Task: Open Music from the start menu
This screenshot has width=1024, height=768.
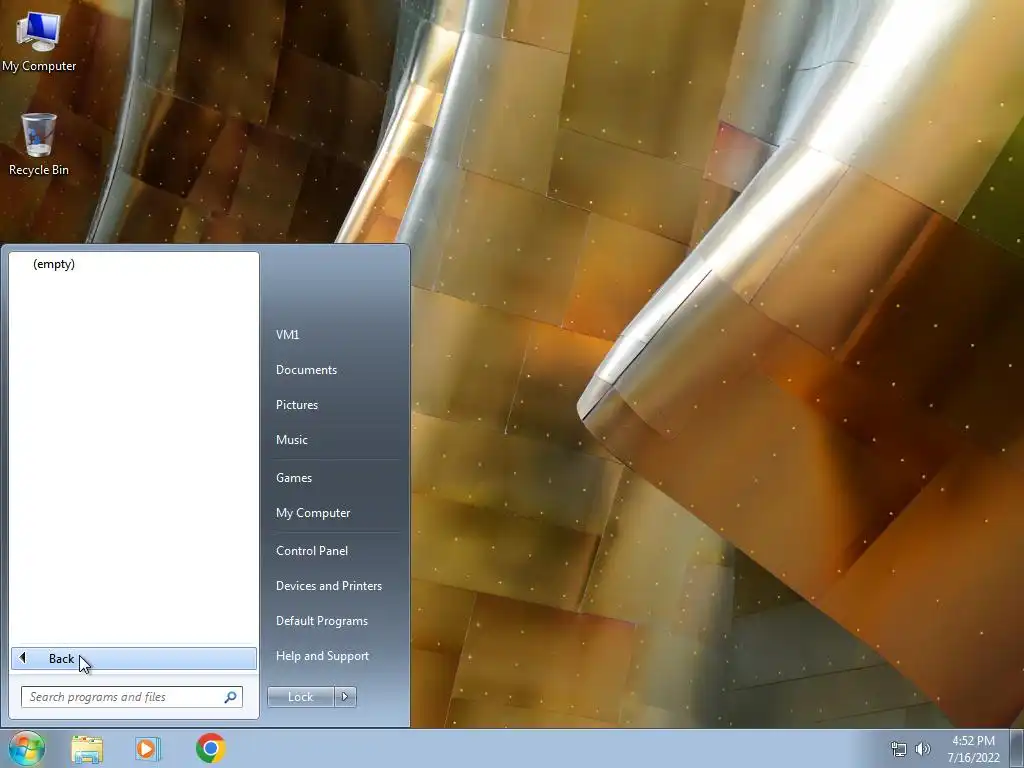Action: point(291,440)
